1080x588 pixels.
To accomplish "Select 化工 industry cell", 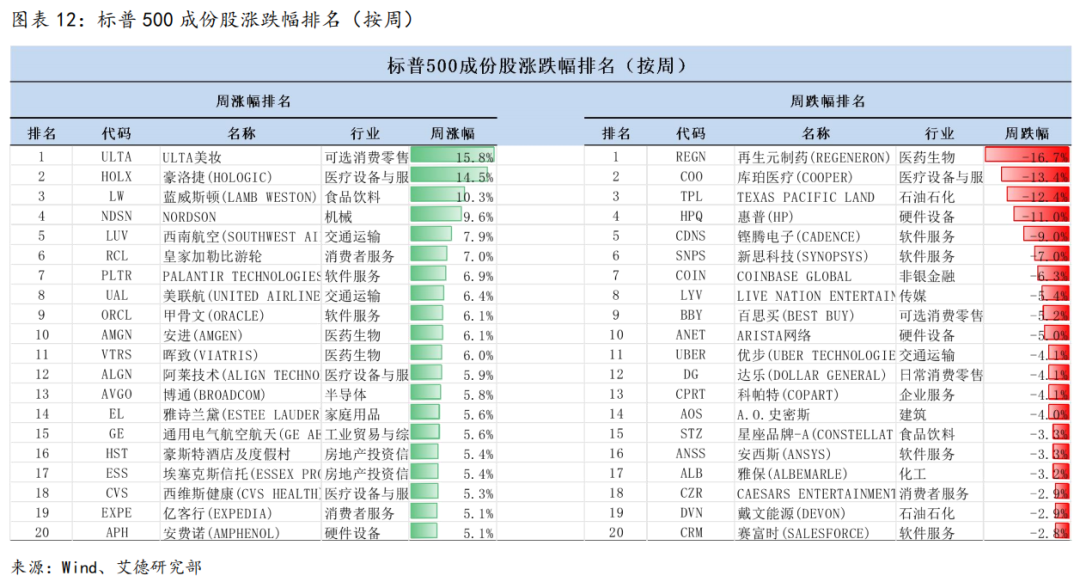I will click(x=913, y=474).
